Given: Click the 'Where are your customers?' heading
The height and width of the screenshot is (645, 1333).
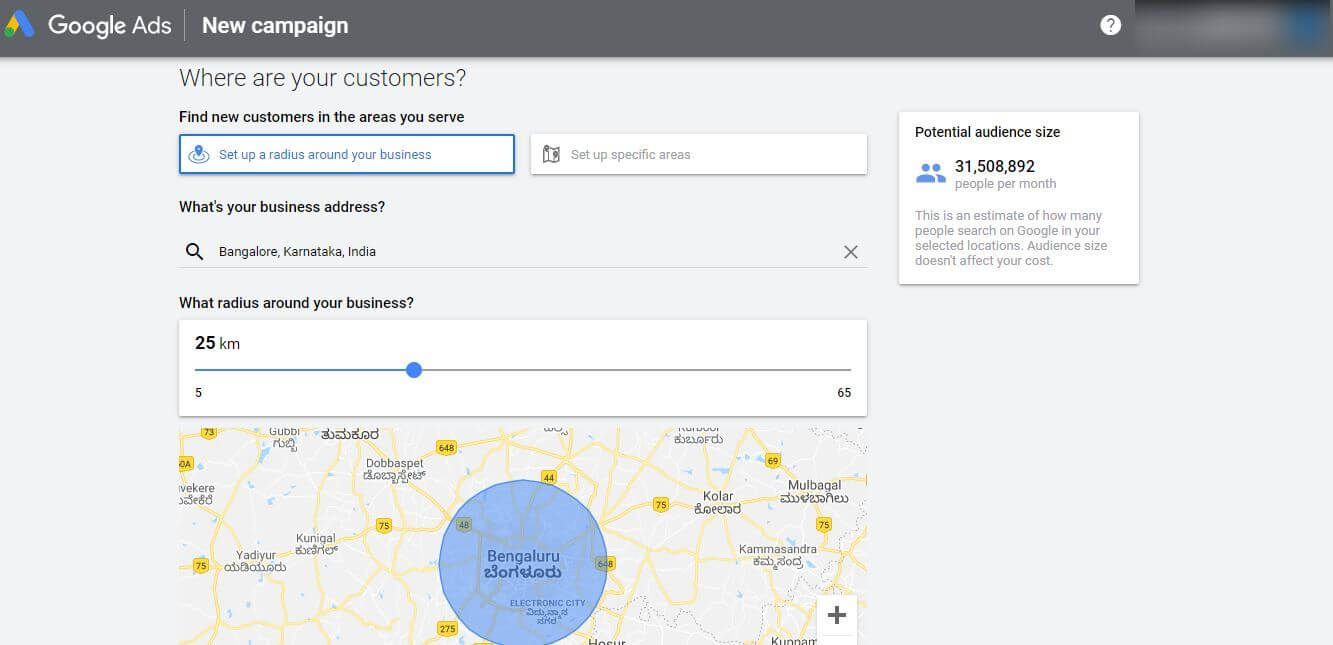Looking at the screenshot, I should tap(322, 78).
